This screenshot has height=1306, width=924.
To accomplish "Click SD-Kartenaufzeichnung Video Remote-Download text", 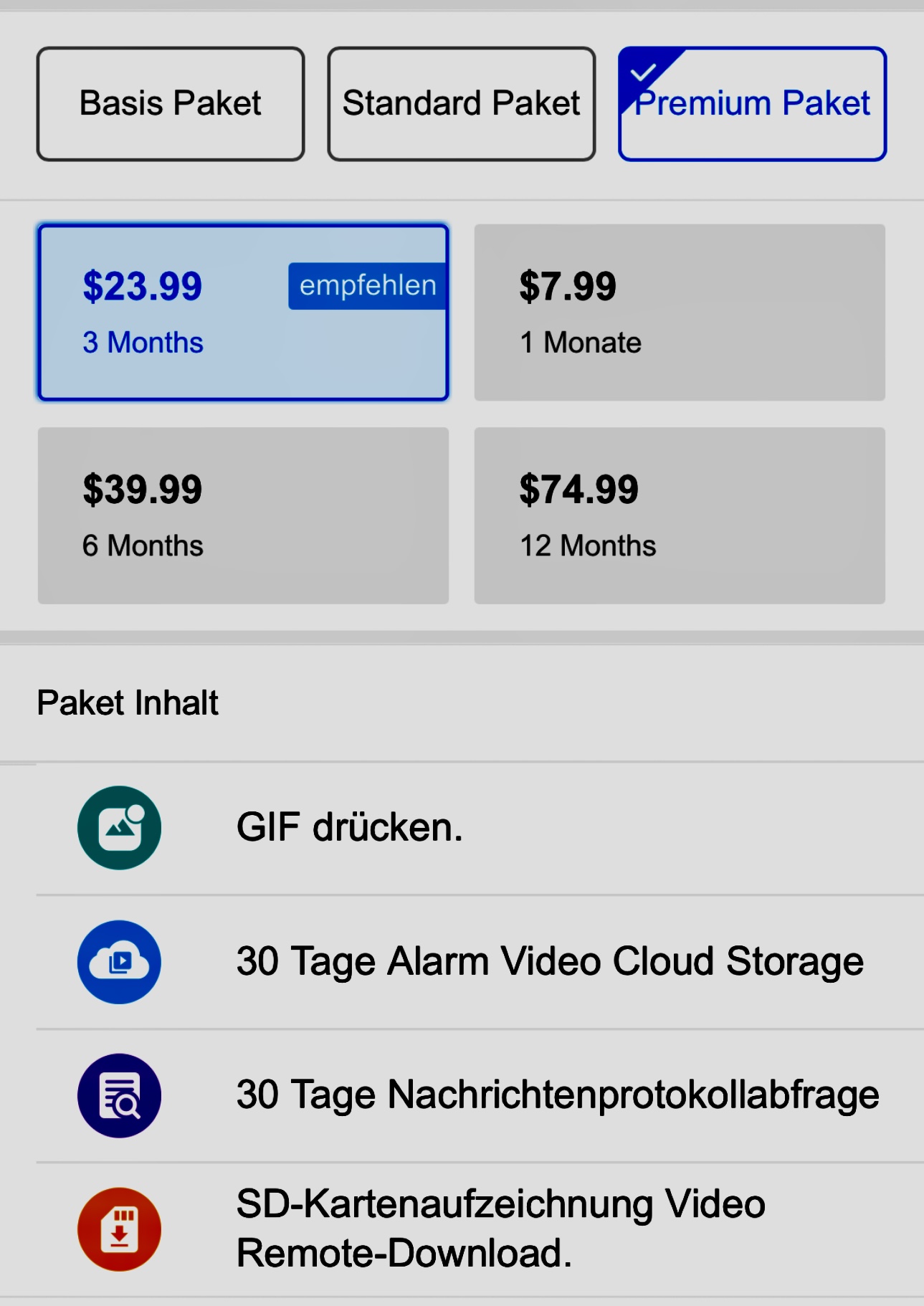I will tap(501, 1229).
